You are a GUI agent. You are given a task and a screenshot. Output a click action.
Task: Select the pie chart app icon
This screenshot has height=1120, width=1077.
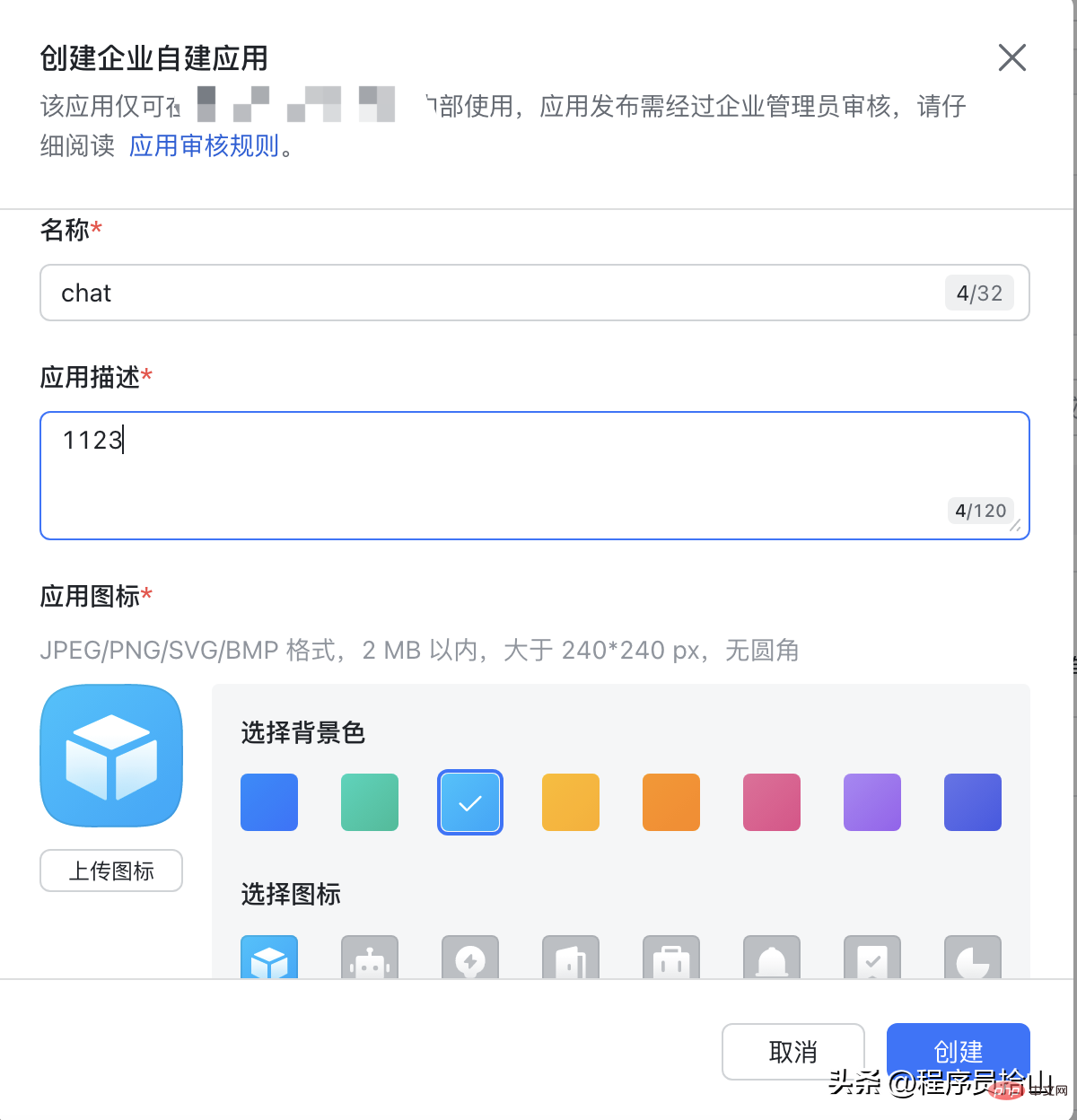tap(972, 960)
